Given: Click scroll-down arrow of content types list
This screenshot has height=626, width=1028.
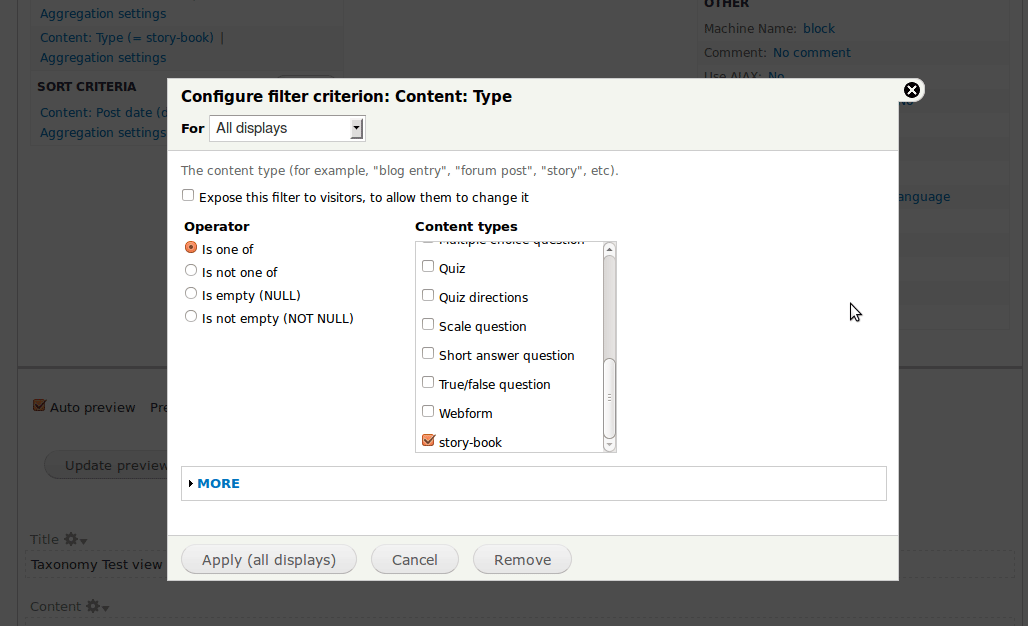Looking at the screenshot, I should [x=609, y=445].
